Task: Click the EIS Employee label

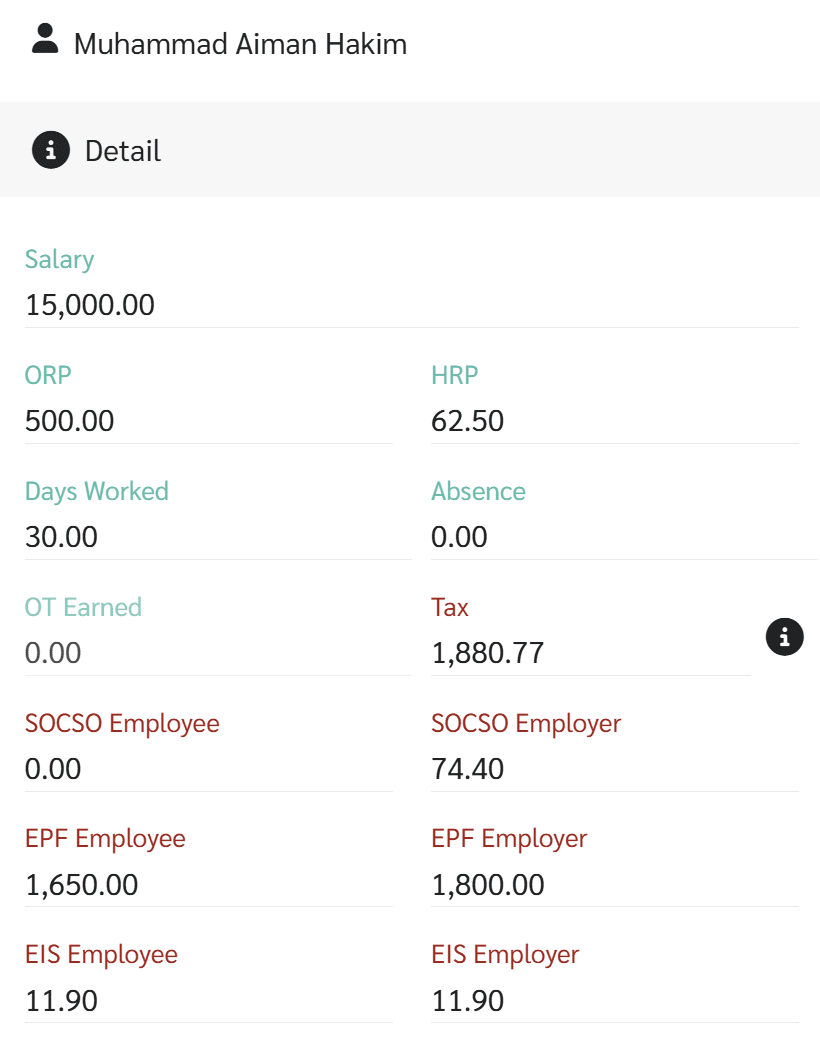Action: pyautogui.click(x=102, y=955)
